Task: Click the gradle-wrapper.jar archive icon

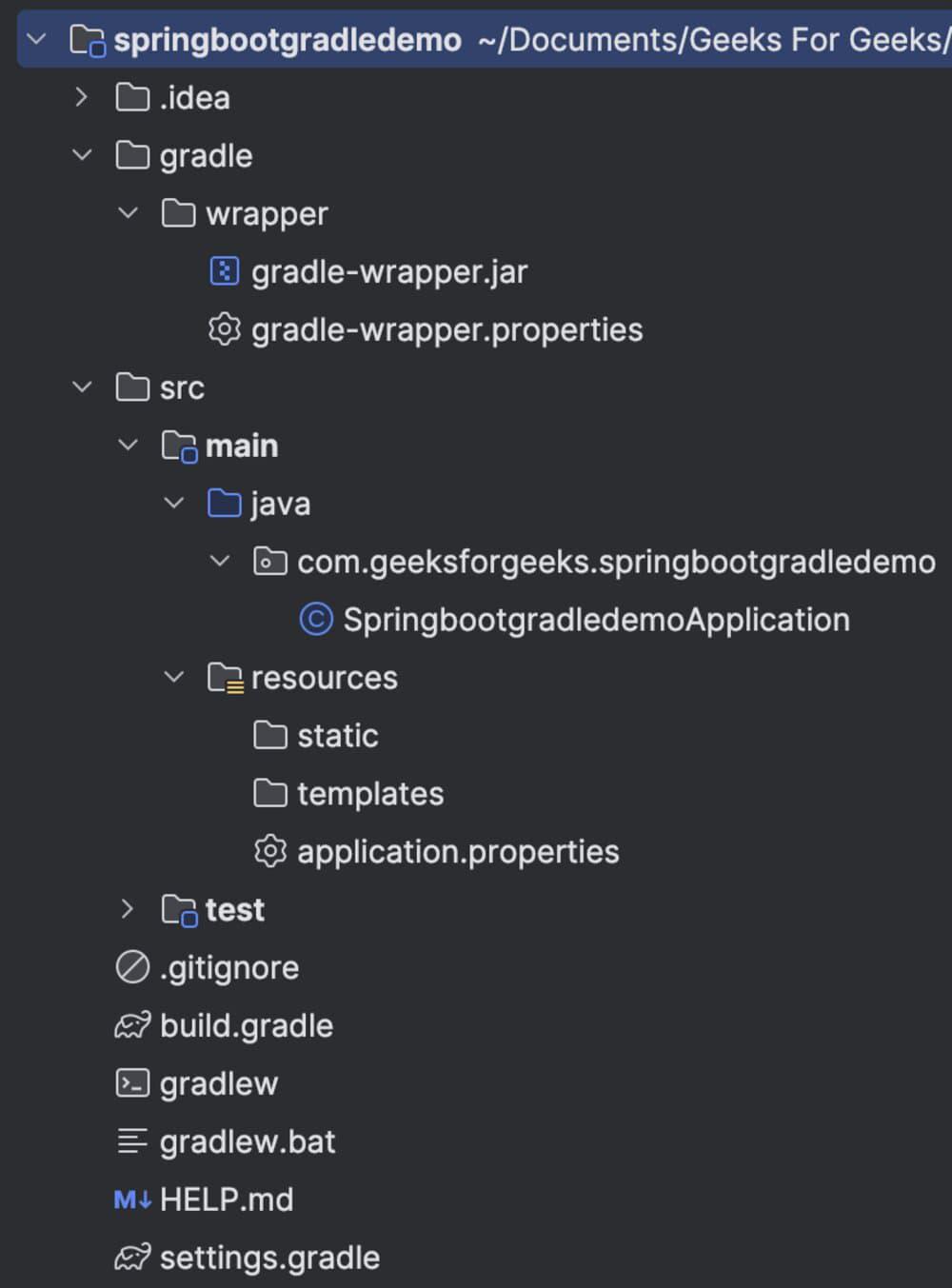Action: pos(224,272)
